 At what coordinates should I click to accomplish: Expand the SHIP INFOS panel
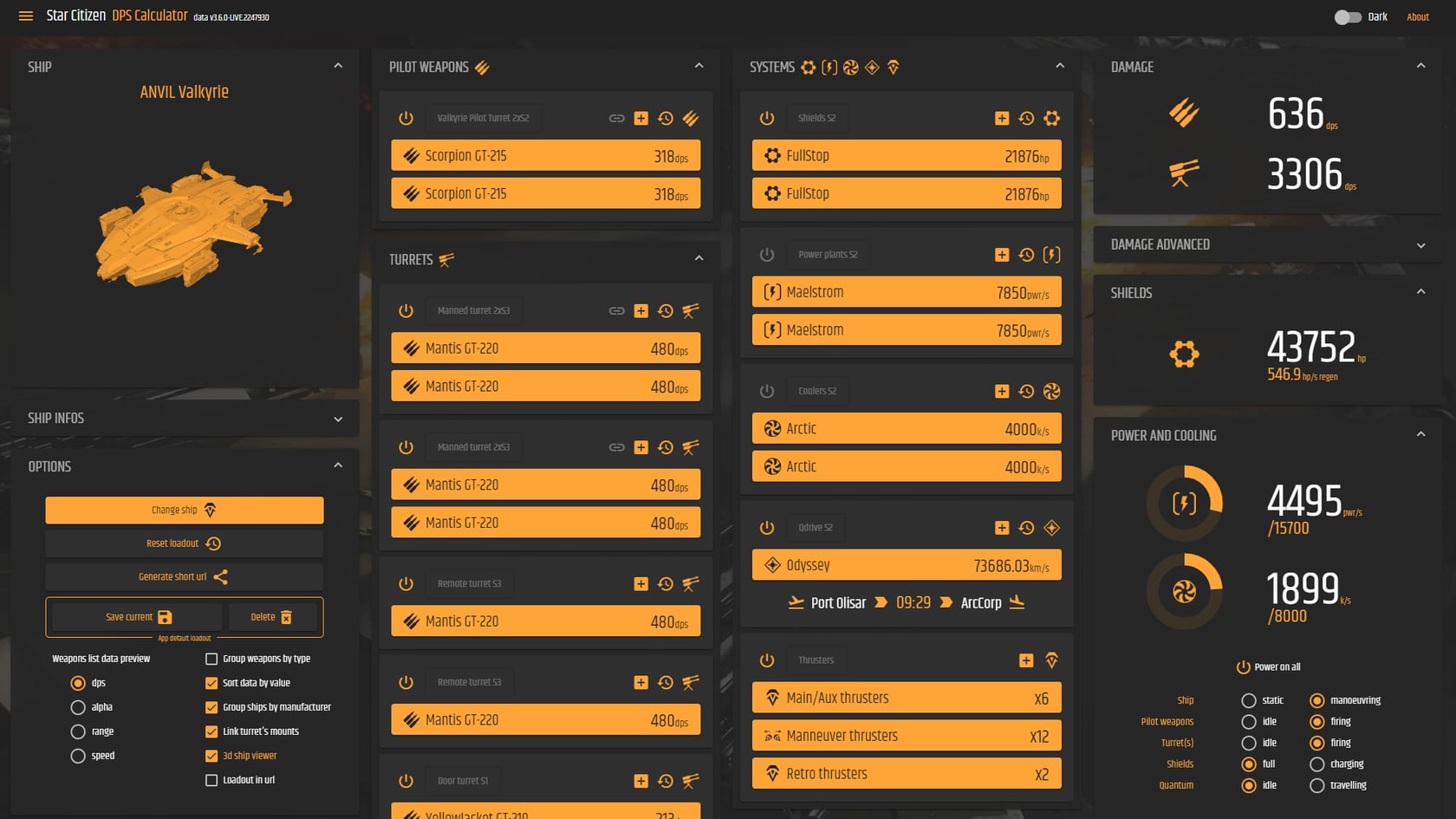pyautogui.click(x=338, y=419)
